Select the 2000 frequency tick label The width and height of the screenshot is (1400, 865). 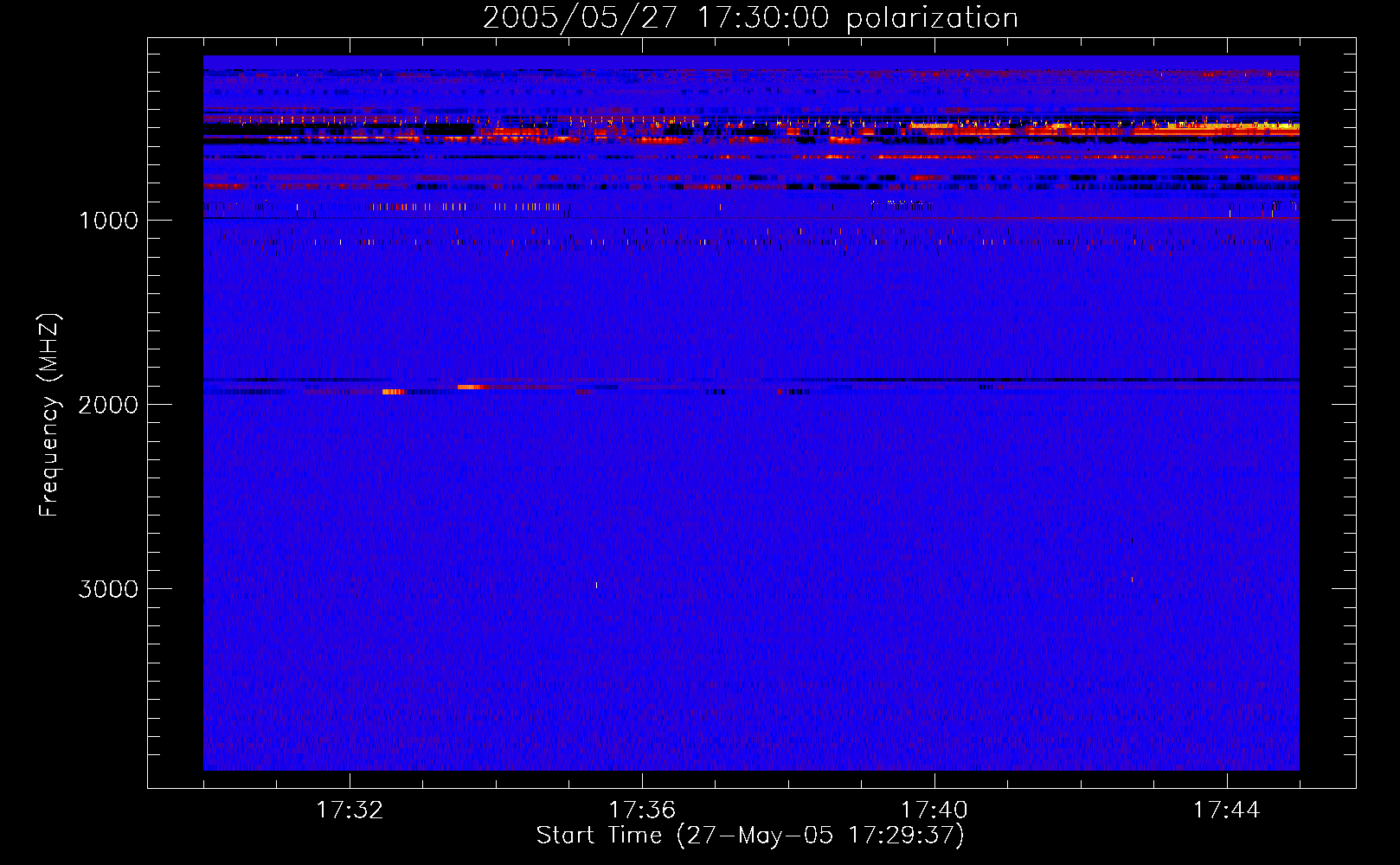pos(109,405)
